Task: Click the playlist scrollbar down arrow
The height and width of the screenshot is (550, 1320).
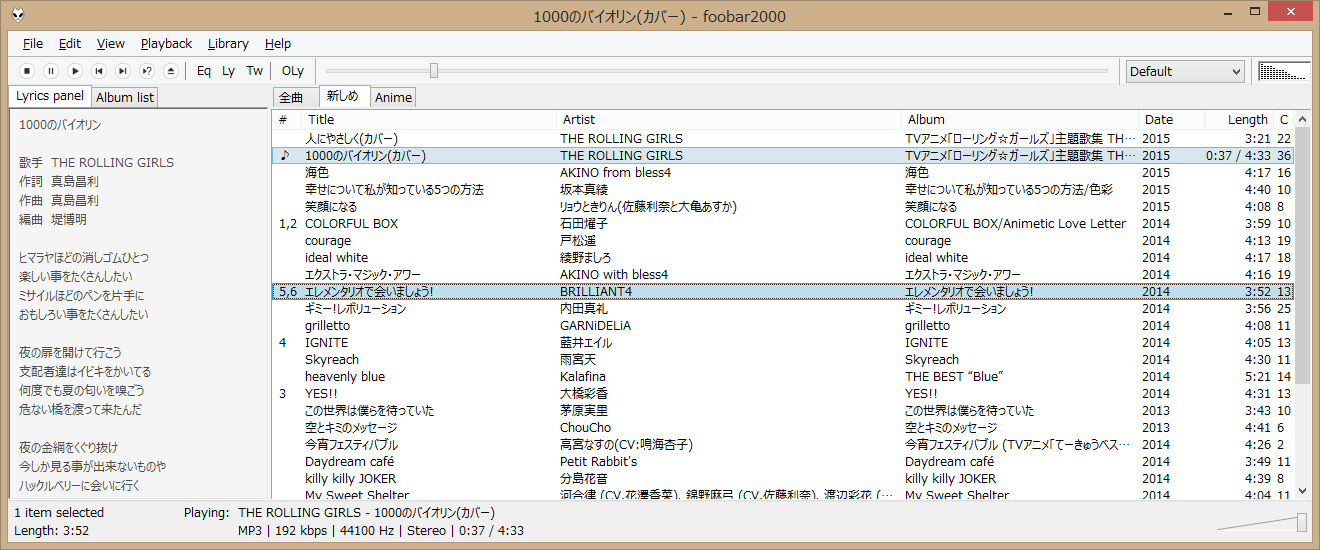Action: [1302, 490]
